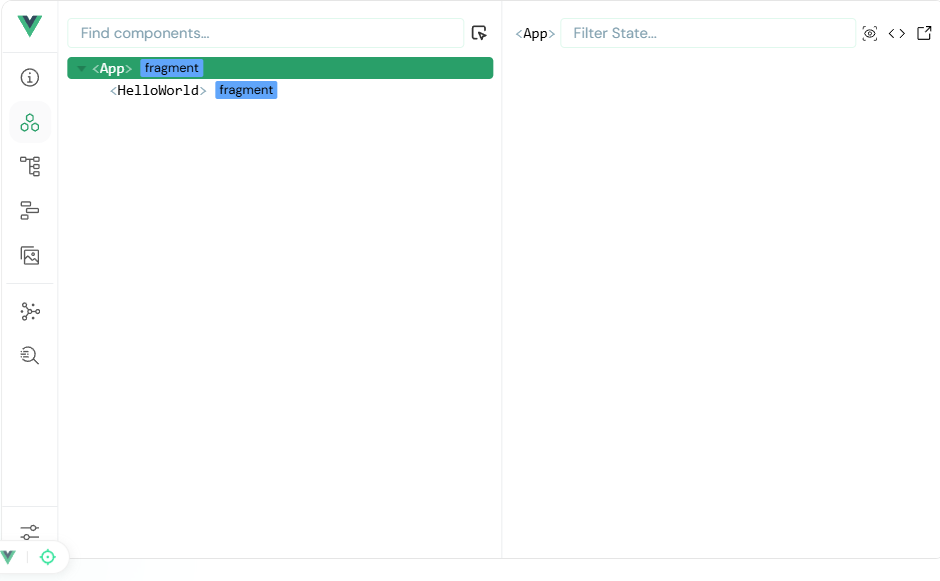Viewport: 940px width, 581px height.
Task: Toggle the component picker crosshair
Action: pyautogui.click(x=47, y=557)
